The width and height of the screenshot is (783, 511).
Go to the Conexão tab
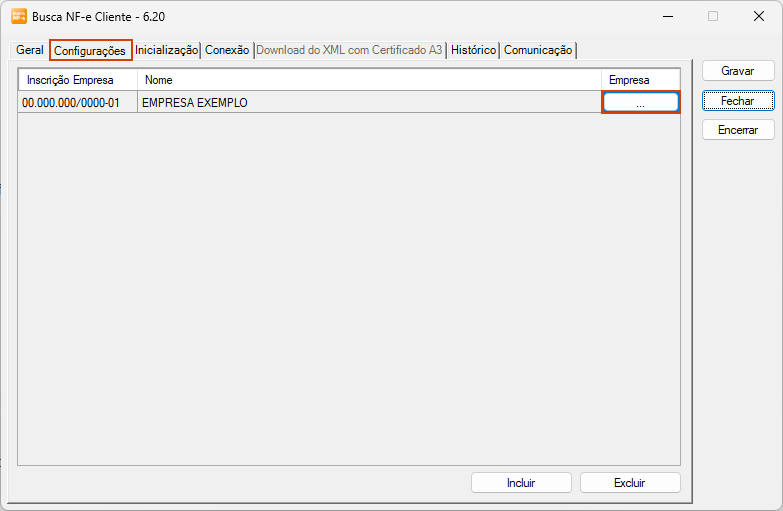[227, 50]
